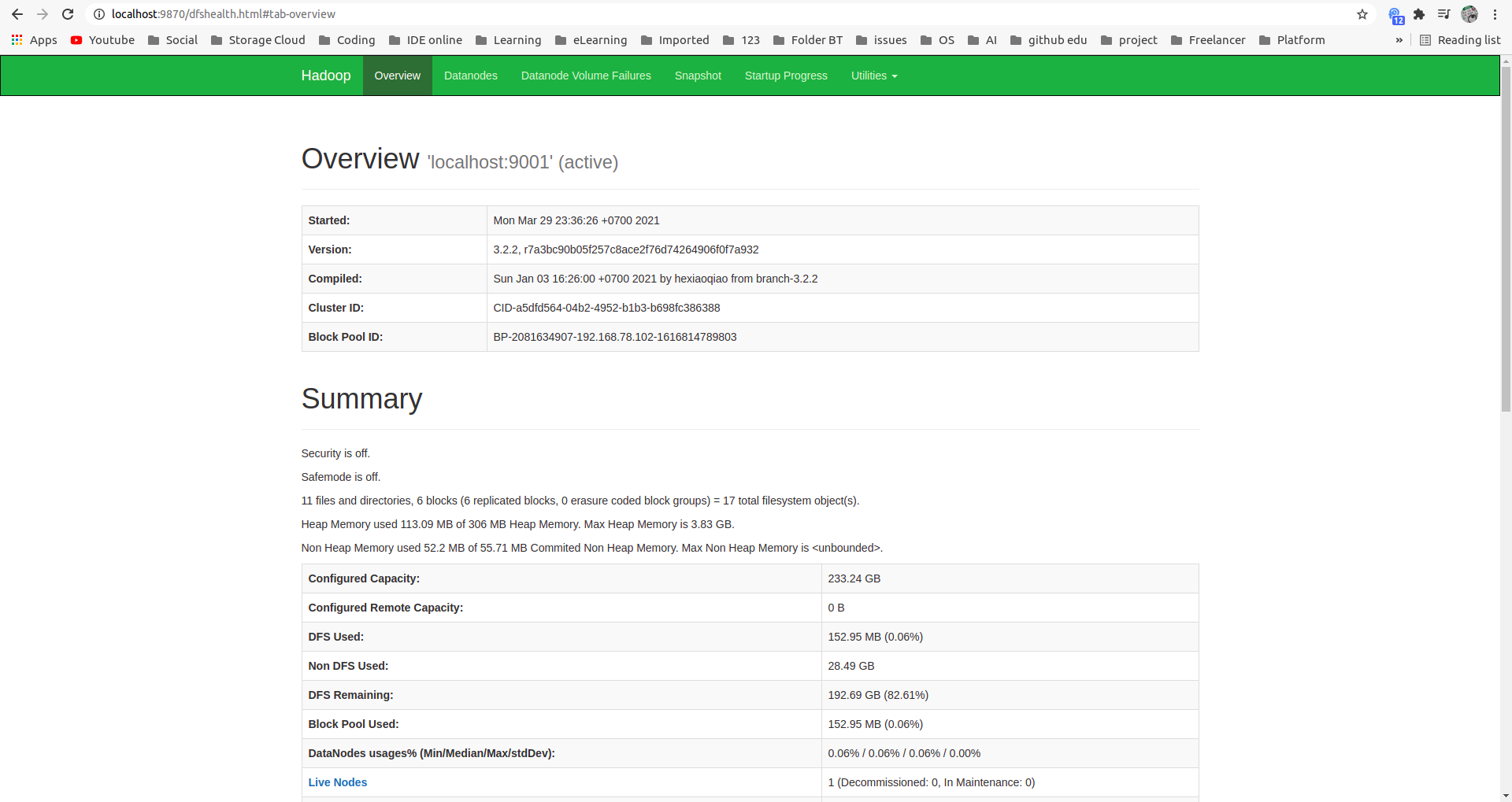This screenshot has height=802, width=1512.
Task: Expand the Utilities dropdown menu
Action: (874, 76)
